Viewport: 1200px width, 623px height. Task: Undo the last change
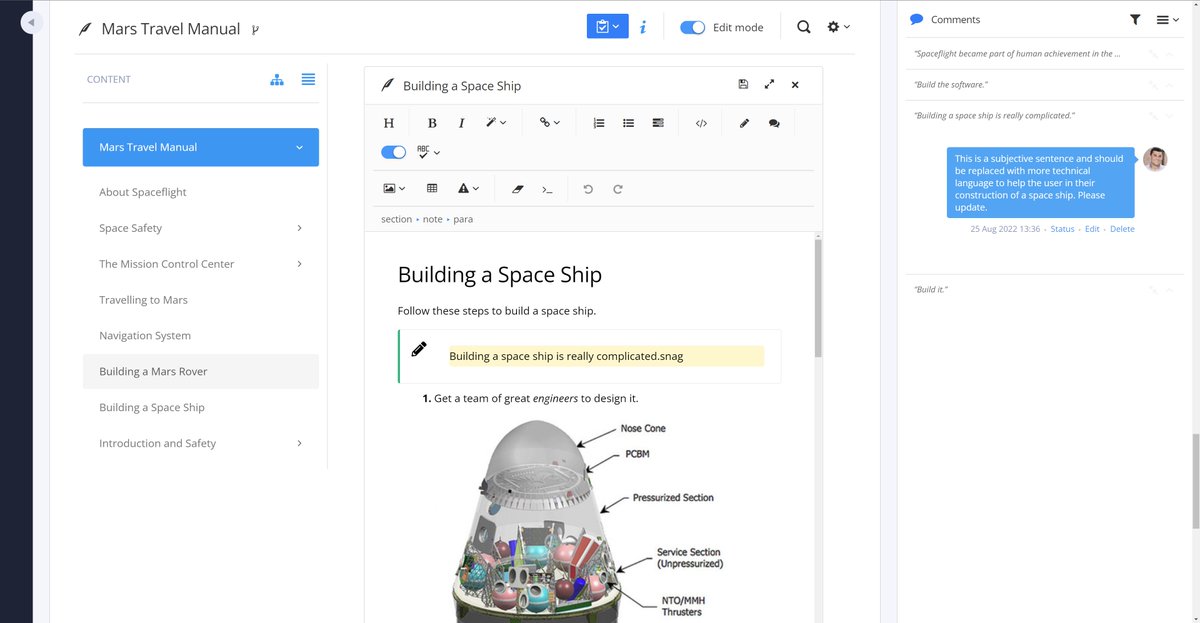pos(588,188)
